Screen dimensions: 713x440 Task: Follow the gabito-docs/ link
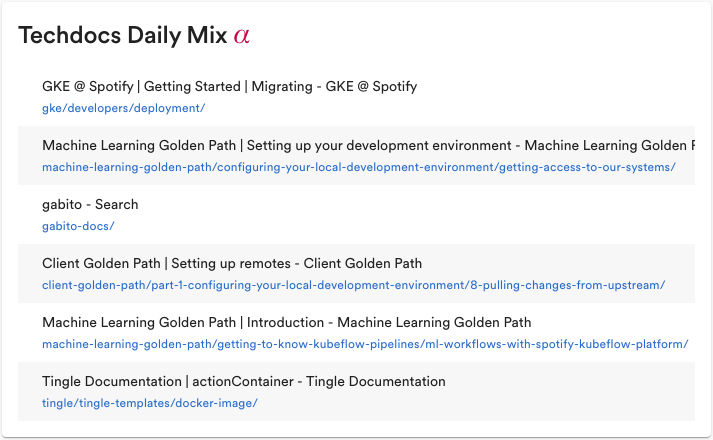[x=78, y=226]
